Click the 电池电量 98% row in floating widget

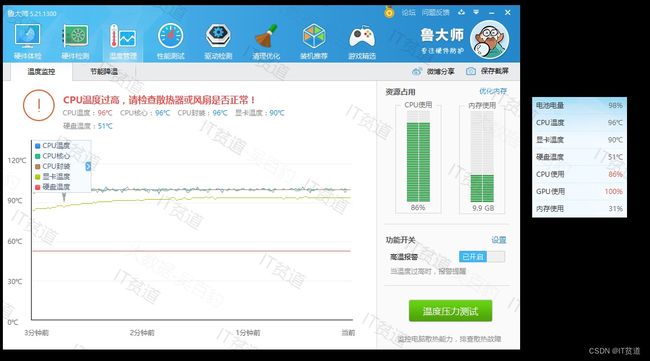[x=579, y=105]
